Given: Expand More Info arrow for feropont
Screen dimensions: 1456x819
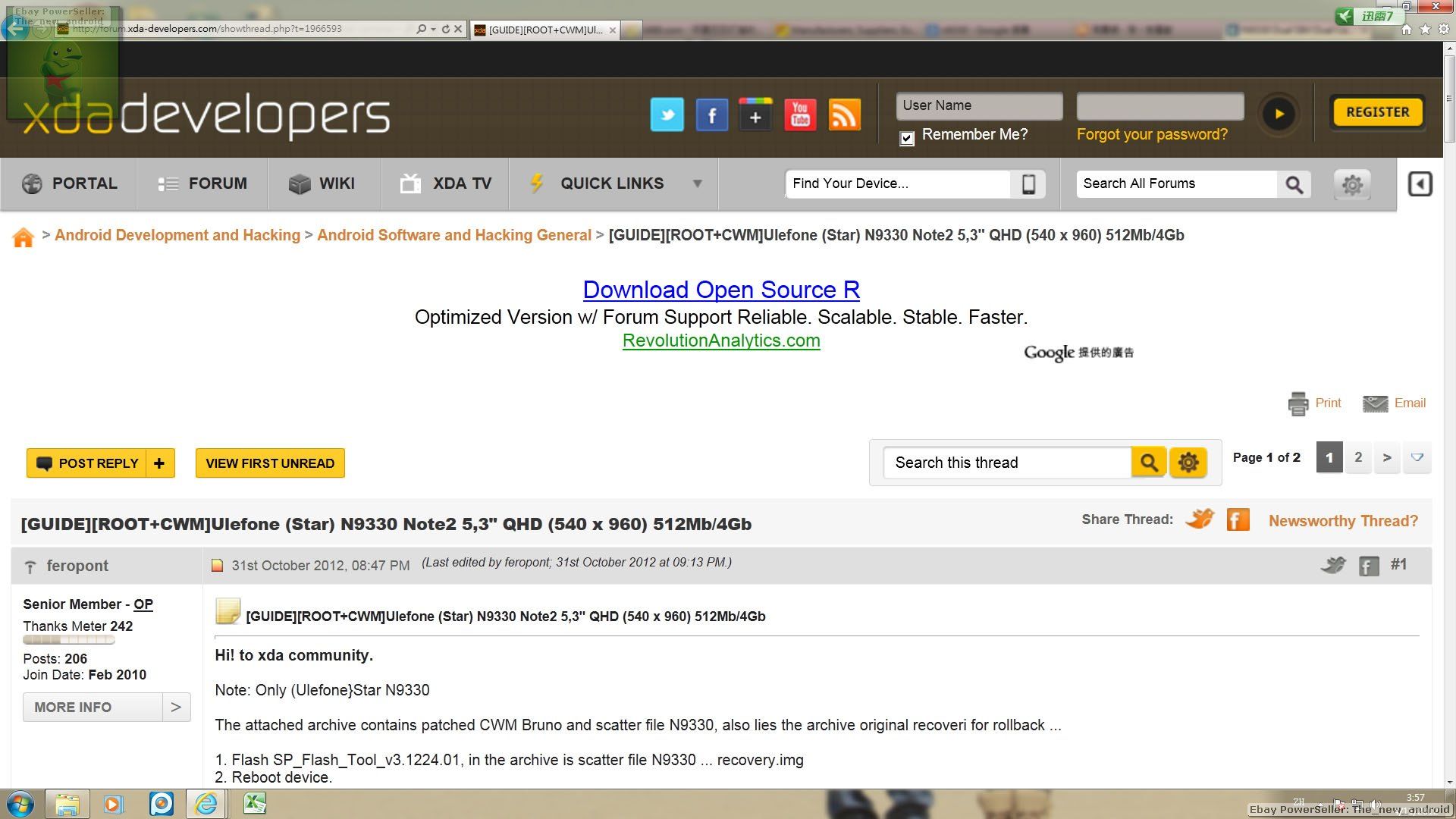Looking at the screenshot, I should point(176,707).
